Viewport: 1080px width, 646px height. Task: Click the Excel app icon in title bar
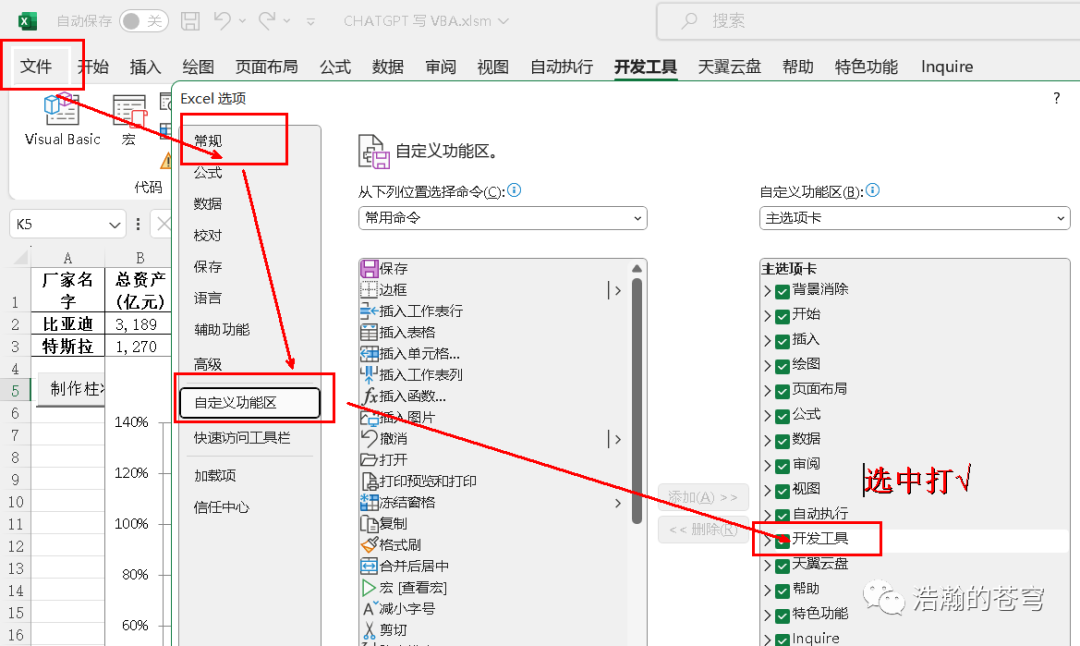[27, 21]
